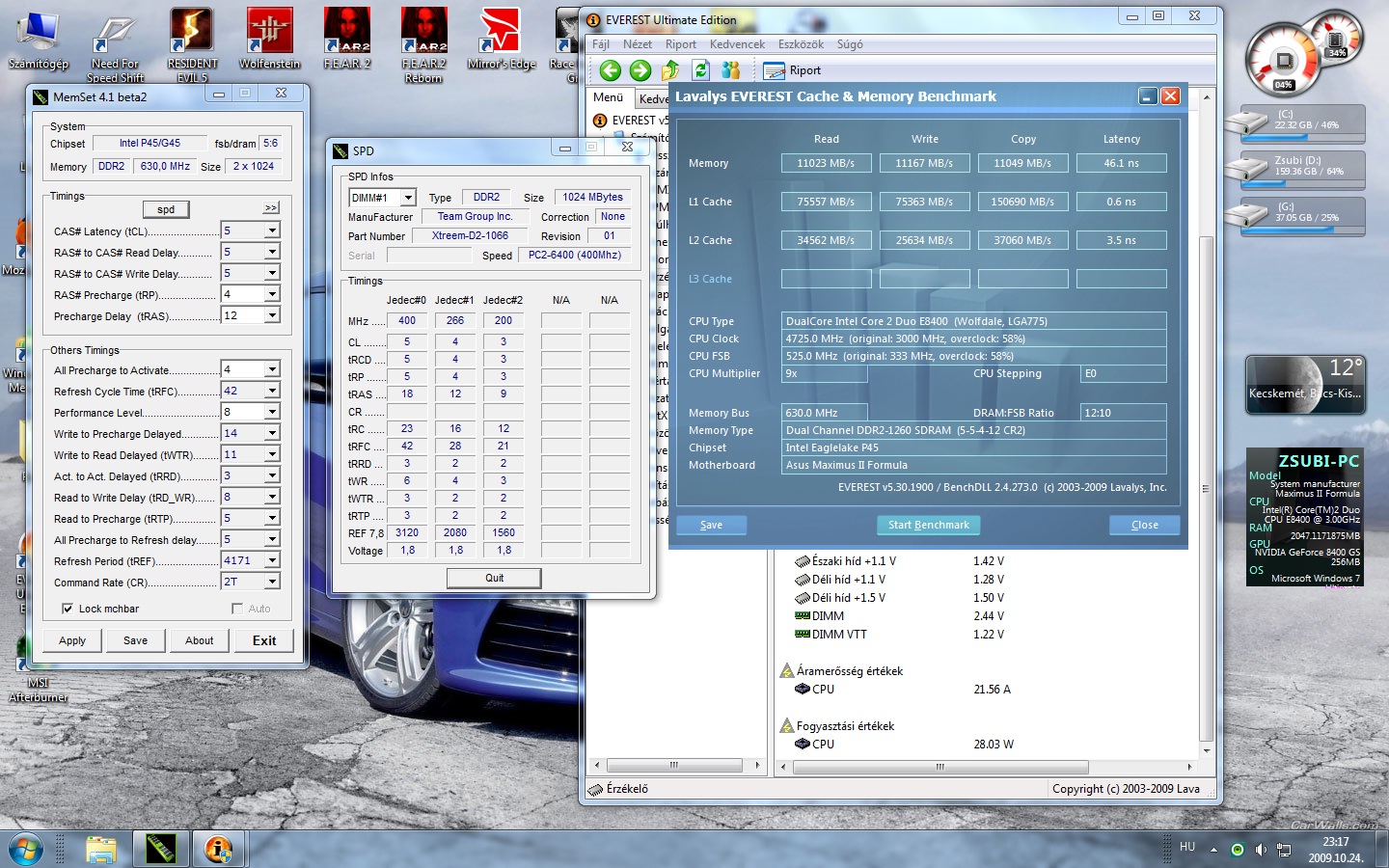The height and width of the screenshot is (868, 1389).
Task: Click the folder Up icon in EVEREST toolbar
Action: pos(670,70)
